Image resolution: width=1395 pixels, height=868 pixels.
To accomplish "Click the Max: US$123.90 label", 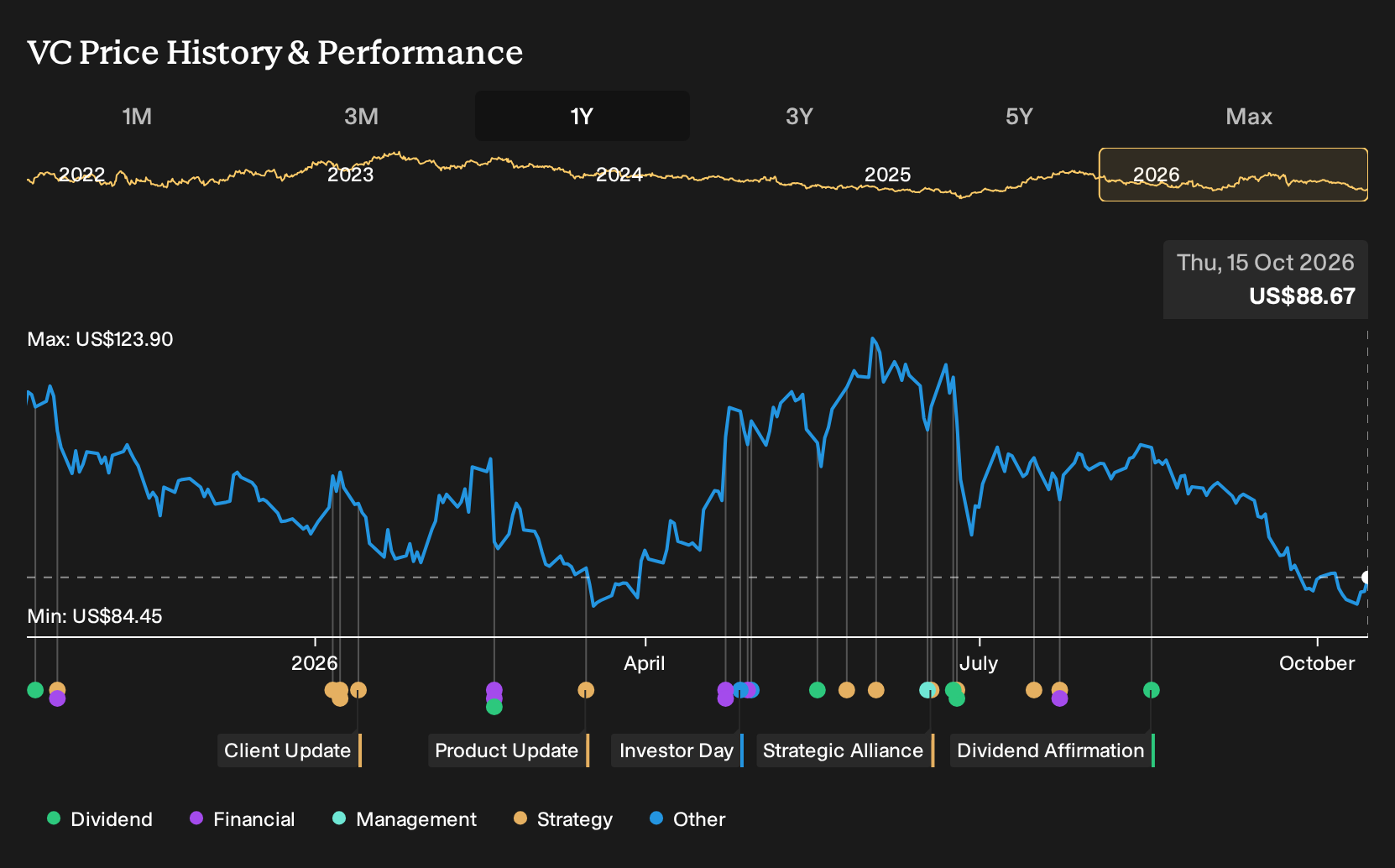I will [x=100, y=339].
